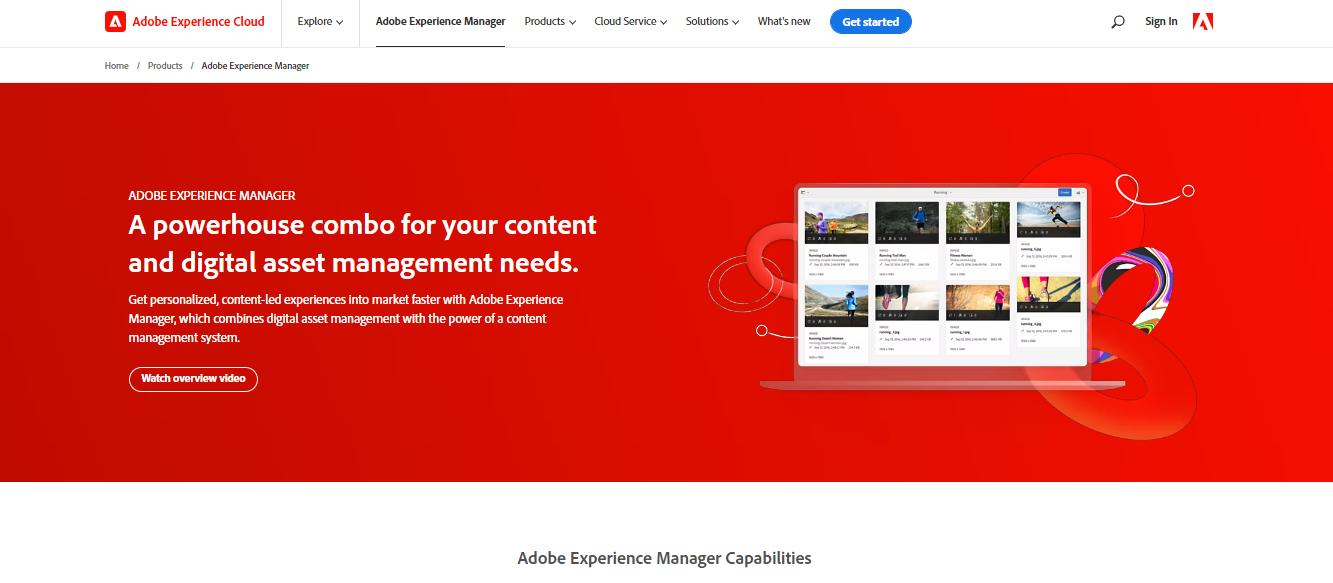The width and height of the screenshot is (1333, 583).
Task: Open search using the magnifying glass icon
Action: 1117,21
